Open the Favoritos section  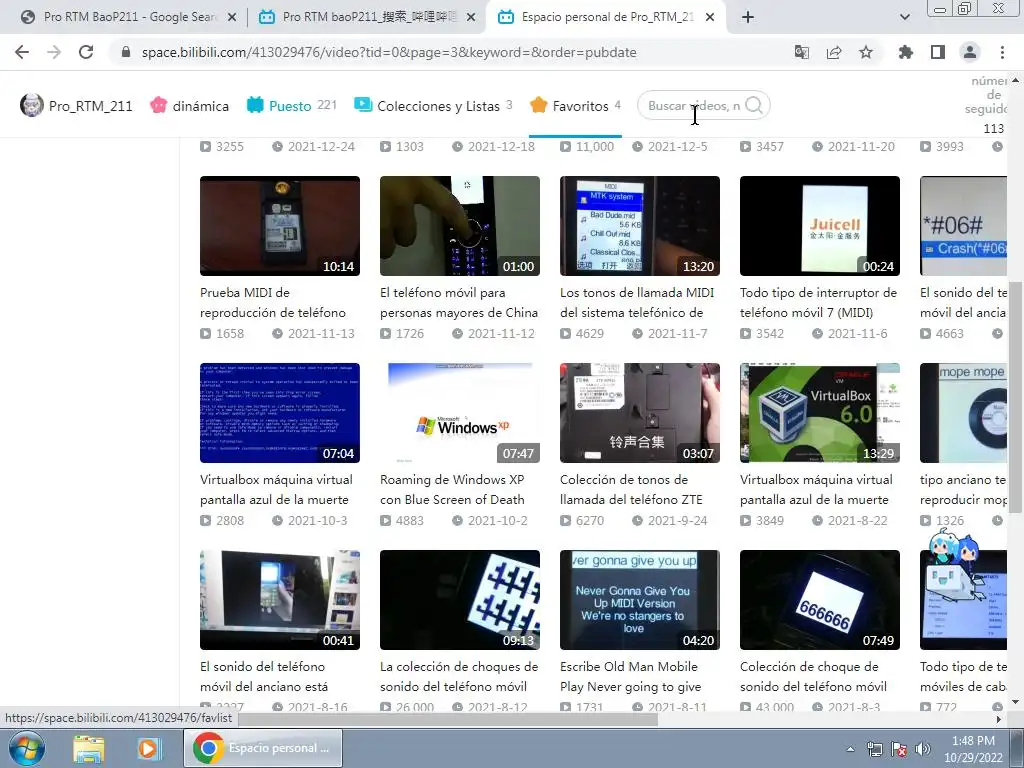tap(575, 106)
